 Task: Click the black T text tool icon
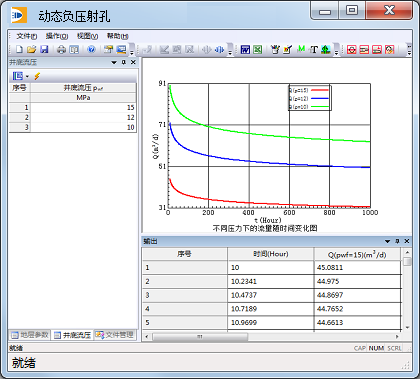(314, 50)
